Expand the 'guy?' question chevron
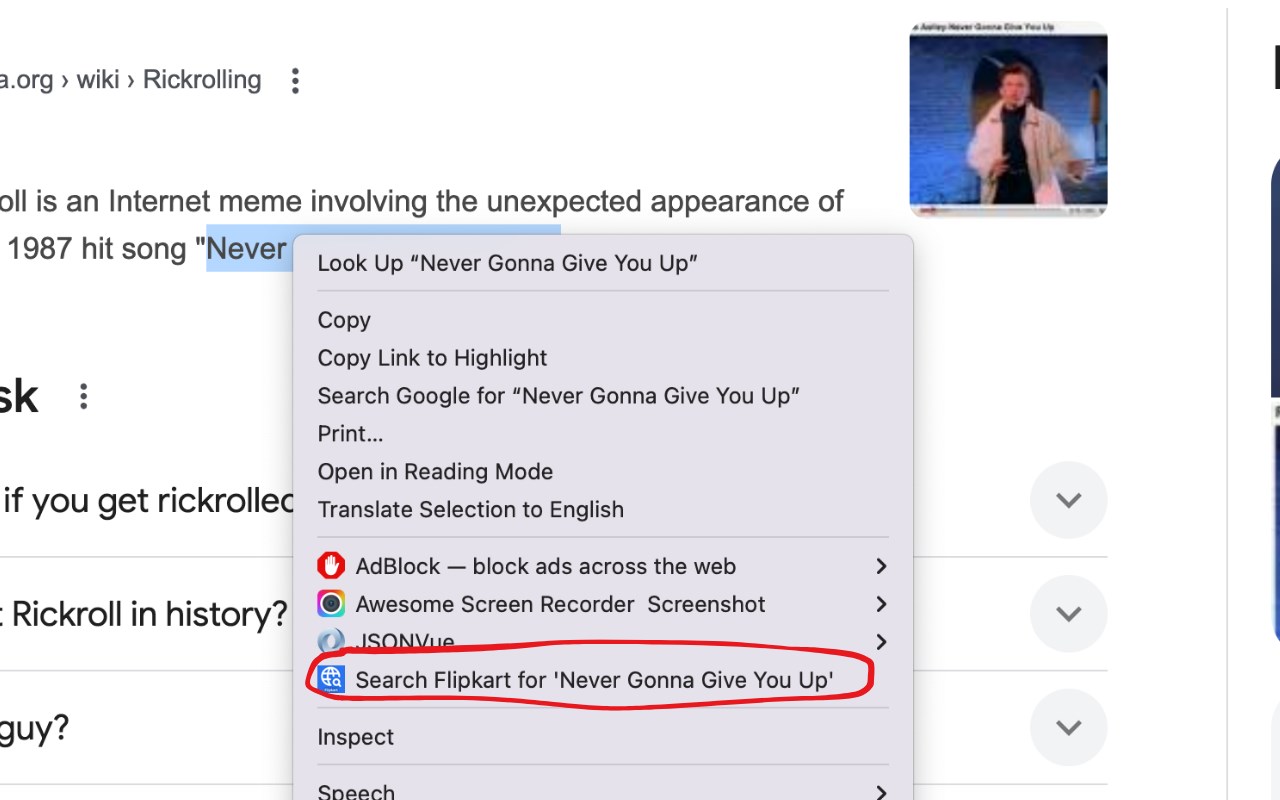The height and width of the screenshot is (800, 1280). (1068, 727)
